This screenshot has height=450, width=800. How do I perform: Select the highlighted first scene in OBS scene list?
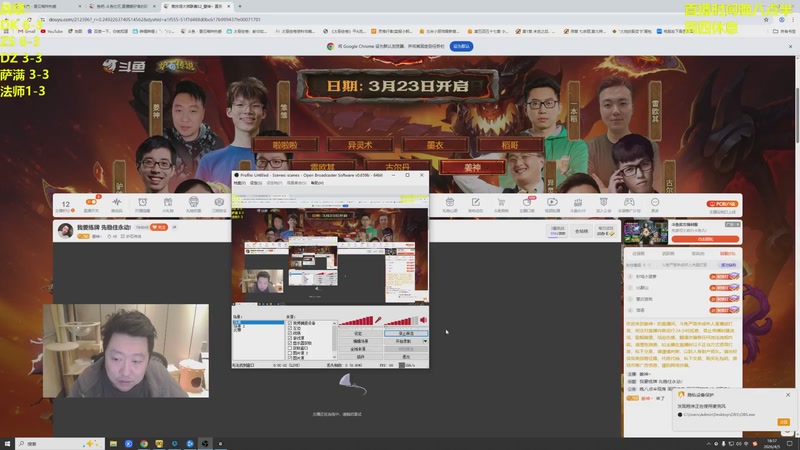(x=258, y=322)
